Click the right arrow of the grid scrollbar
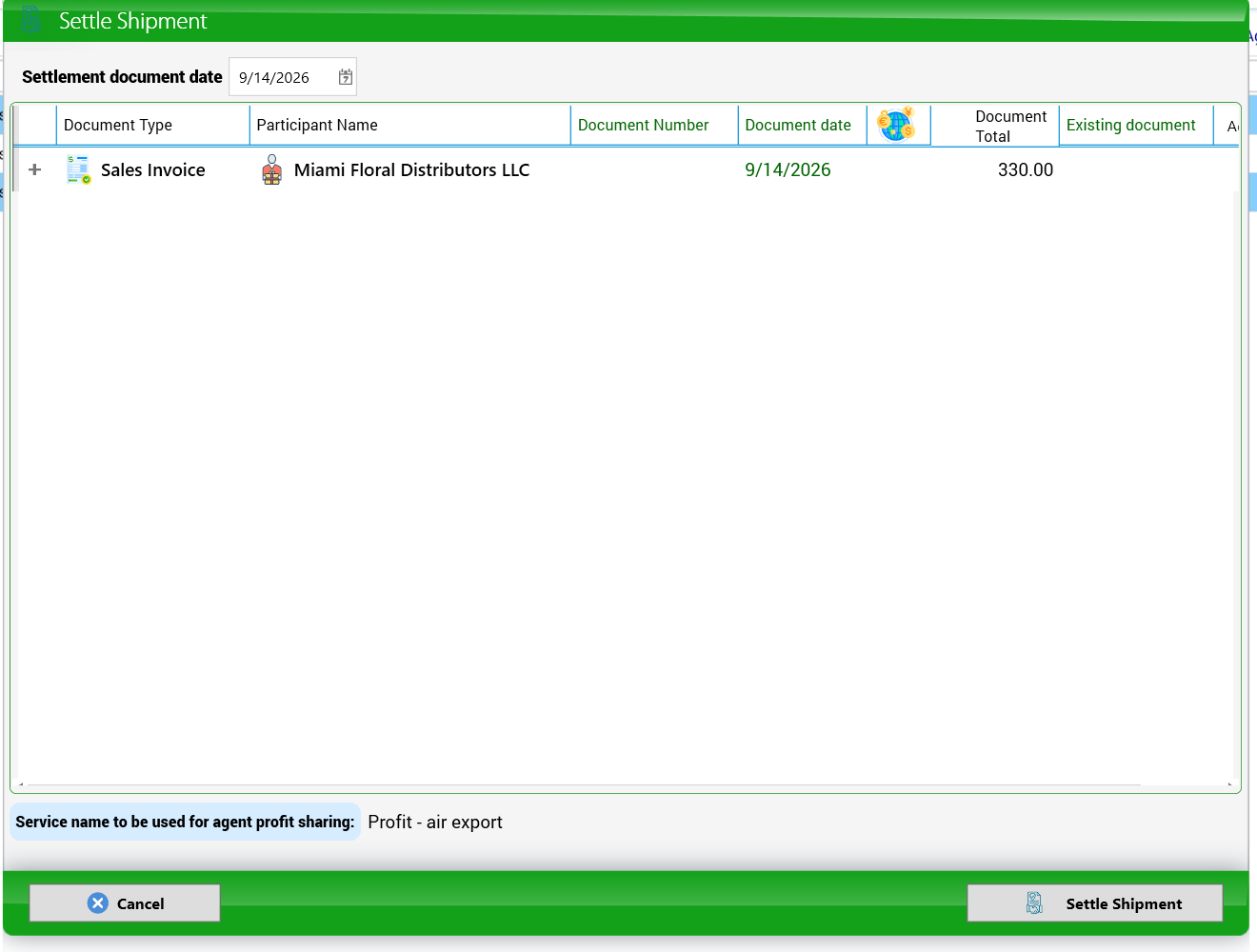 [1229, 785]
